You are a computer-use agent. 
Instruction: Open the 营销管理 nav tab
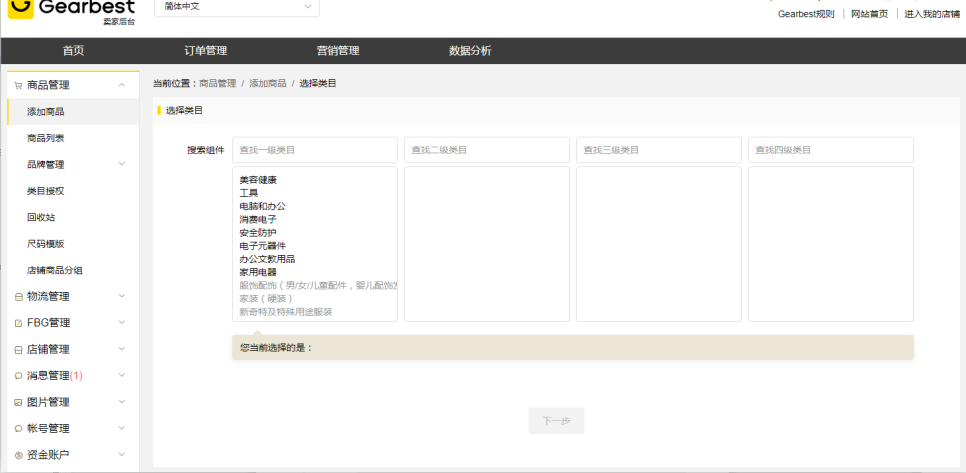click(338, 51)
